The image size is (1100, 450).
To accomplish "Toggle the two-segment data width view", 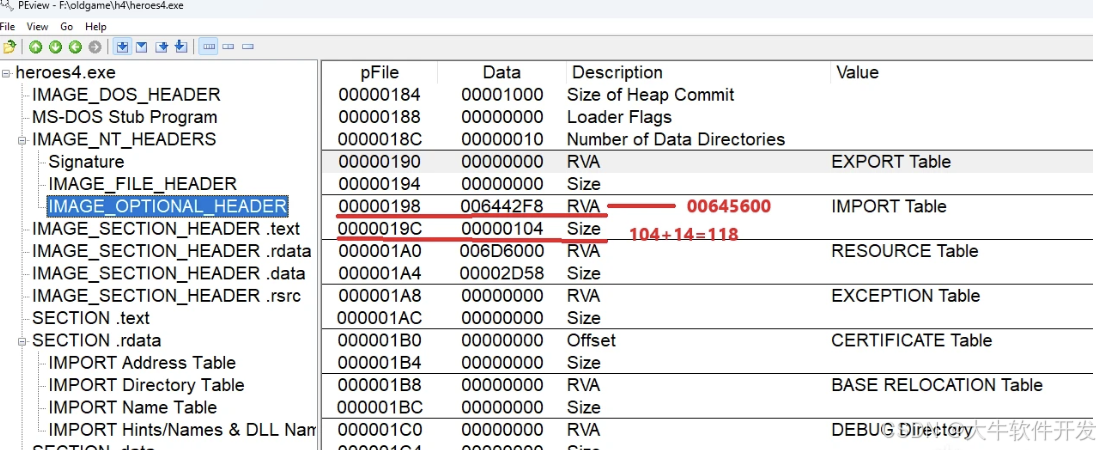I will tap(228, 47).
